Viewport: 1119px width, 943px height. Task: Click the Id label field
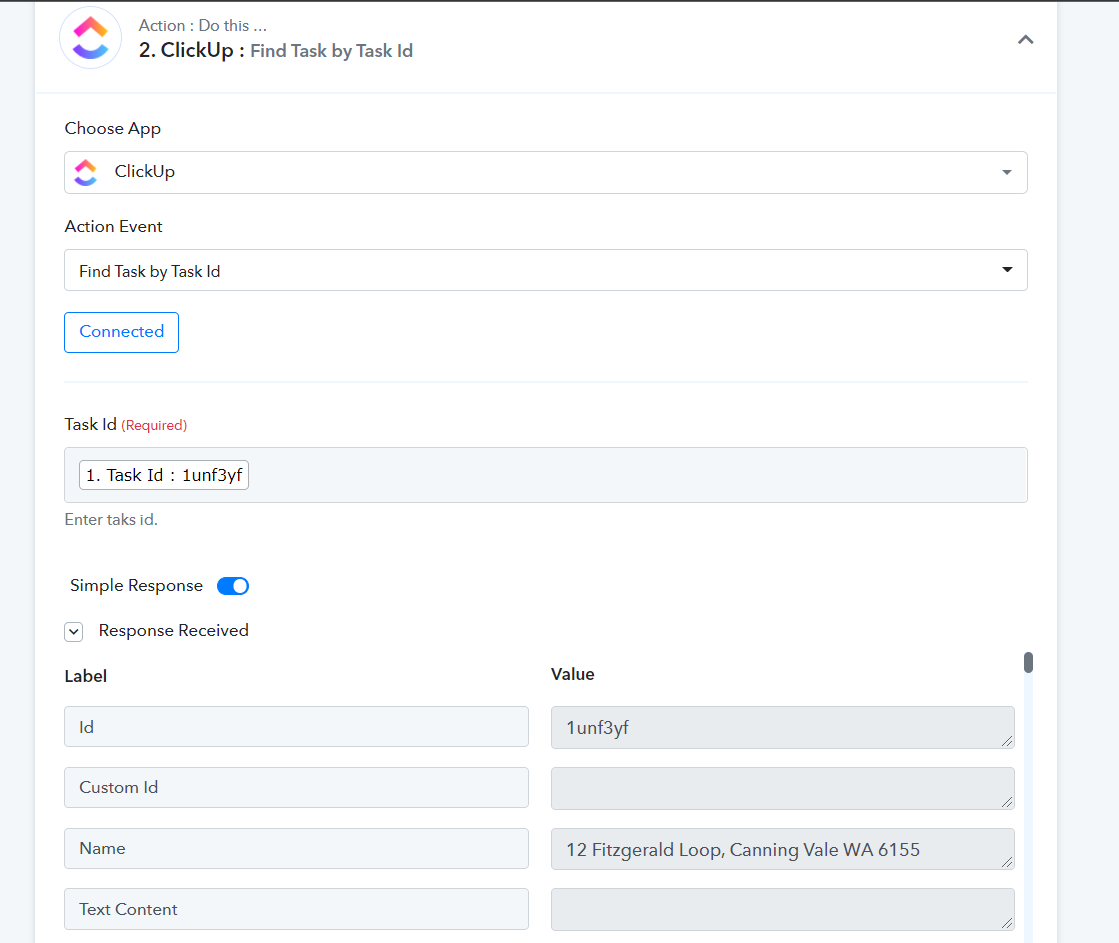(296, 727)
